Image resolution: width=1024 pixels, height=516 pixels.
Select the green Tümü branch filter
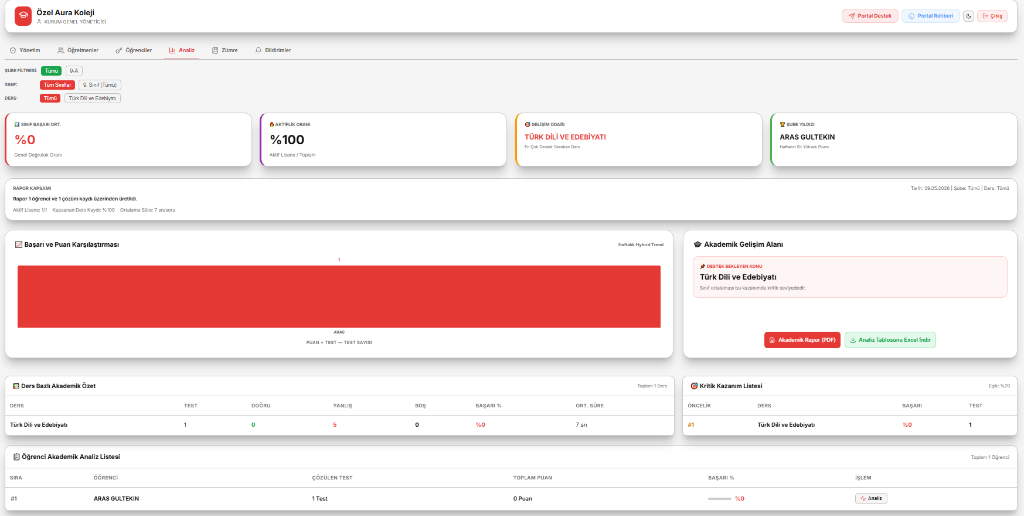(x=51, y=71)
